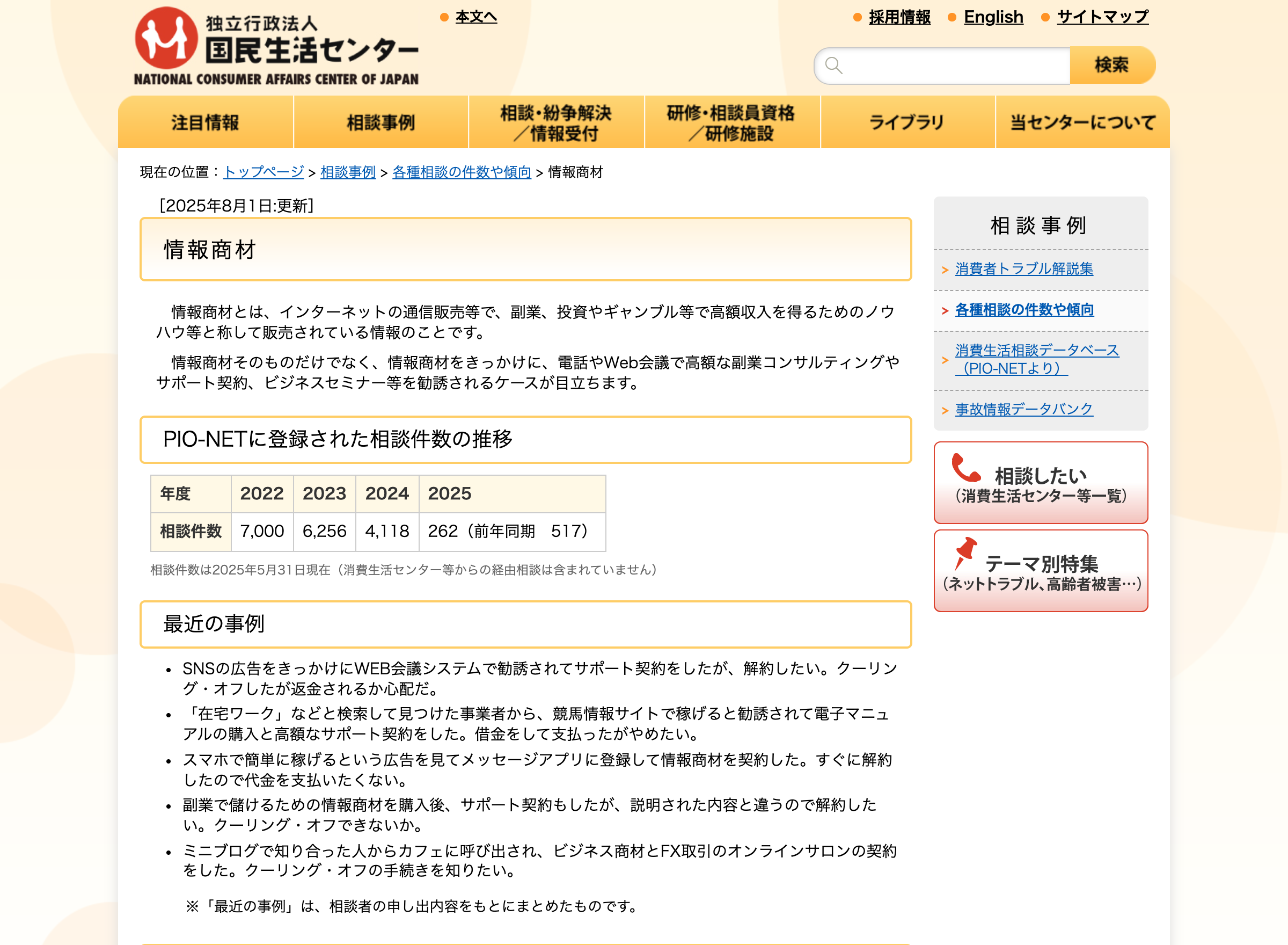Open sidebar link 消費者トラブル解説集
The width and height of the screenshot is (1288, 945).
(x=1024, y=269)
